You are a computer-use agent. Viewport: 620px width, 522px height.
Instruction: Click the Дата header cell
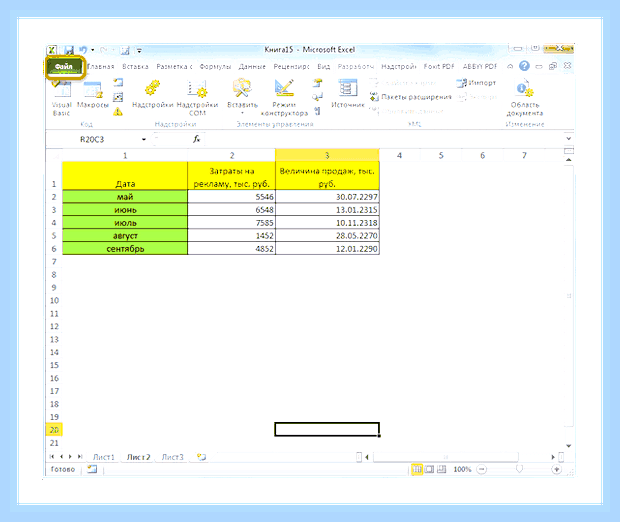pos(125,176)
